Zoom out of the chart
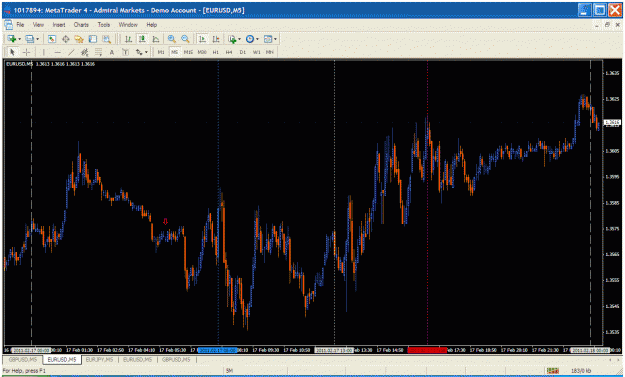This screenshot has width=625, height=377. (x=185, y=39)
